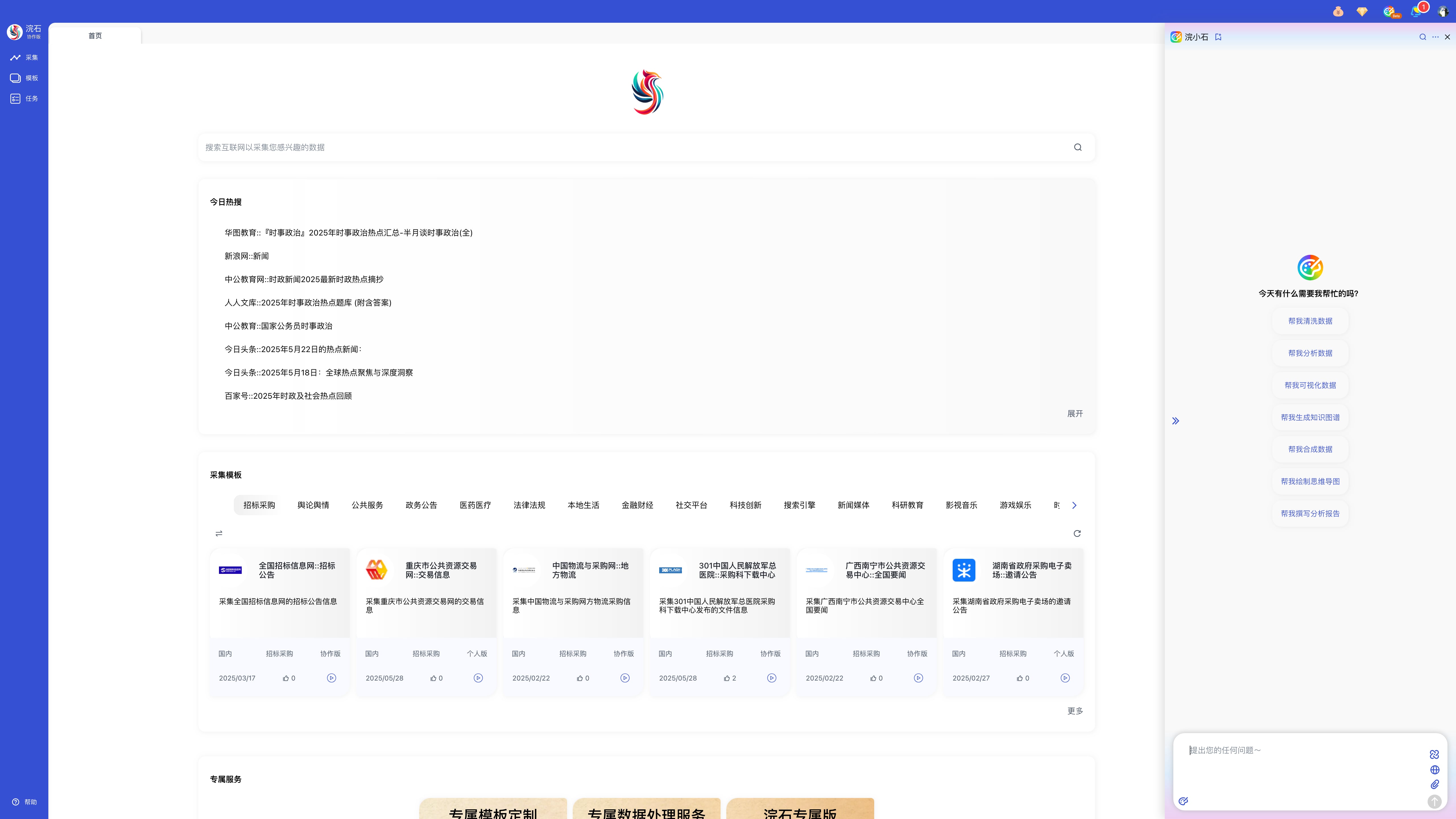Click the 帮我清洗数据 suggestion
The image size is (1456, 819).
point(1310,321)
